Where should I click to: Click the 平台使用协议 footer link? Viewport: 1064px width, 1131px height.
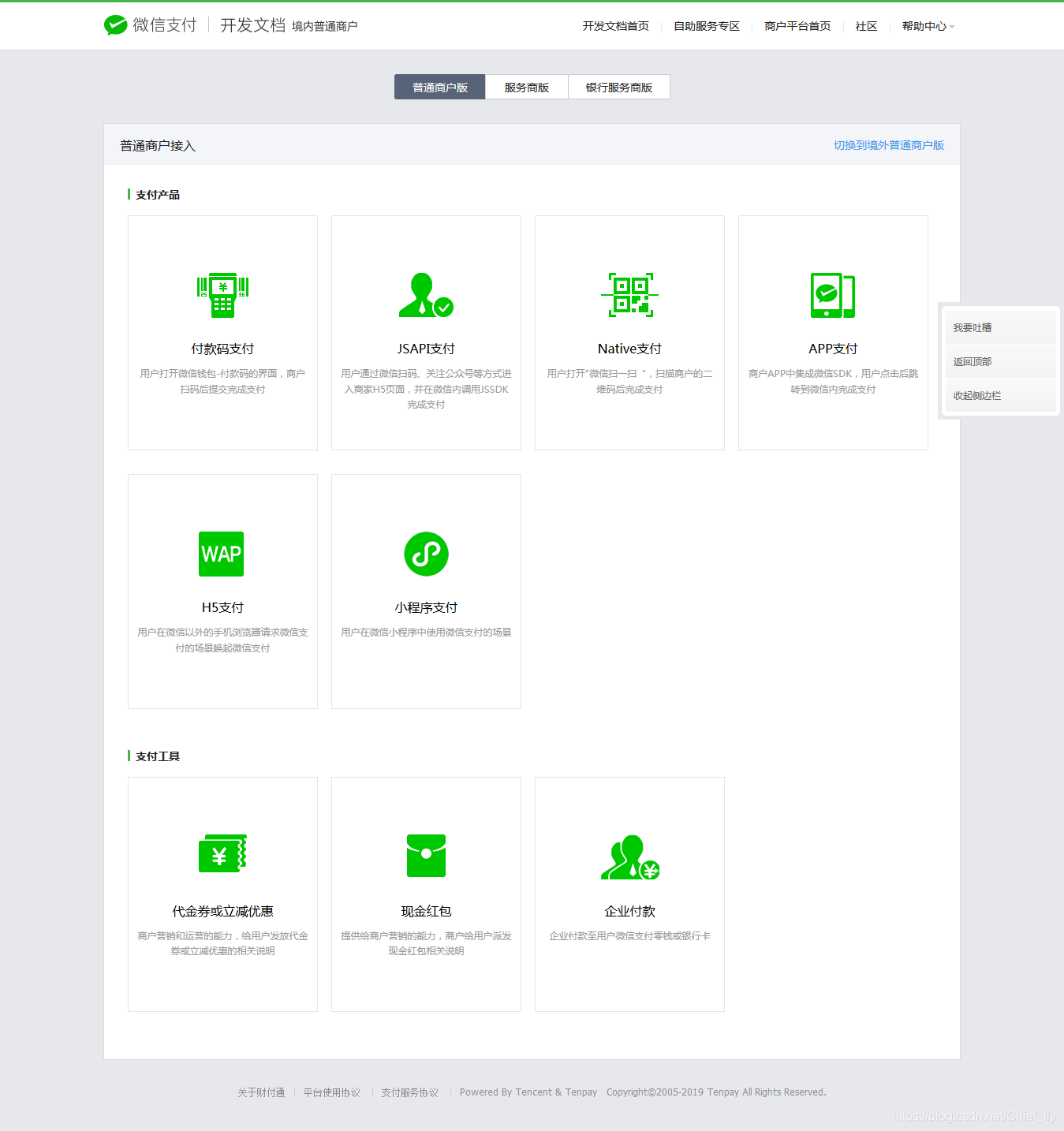pyautogui.click(x=331, y=1092)
